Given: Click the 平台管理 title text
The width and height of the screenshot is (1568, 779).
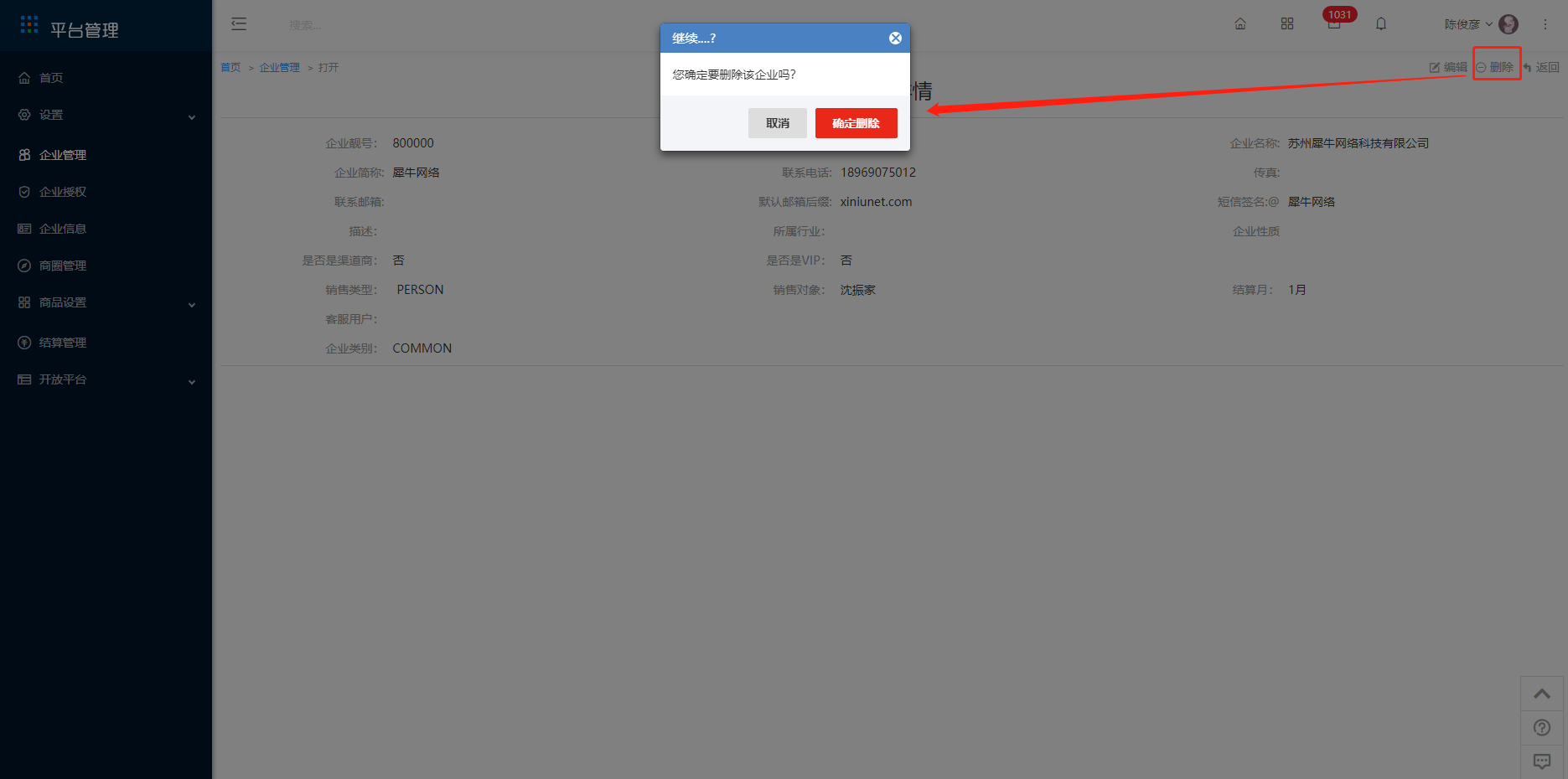Looking at the screenshot, I should coord(85,30).
